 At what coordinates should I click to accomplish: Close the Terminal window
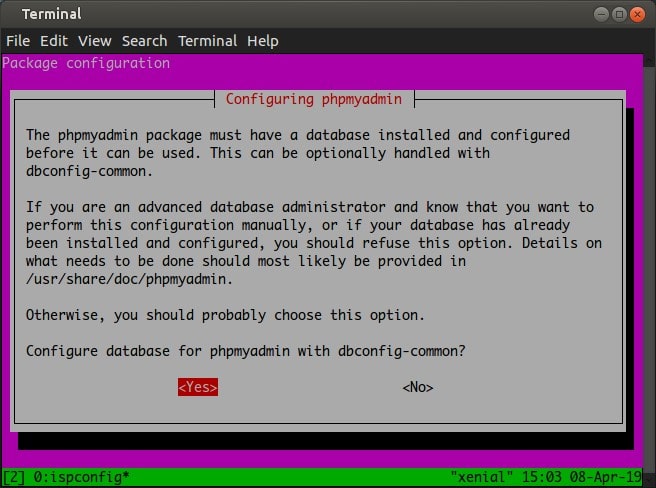(637, 15)
